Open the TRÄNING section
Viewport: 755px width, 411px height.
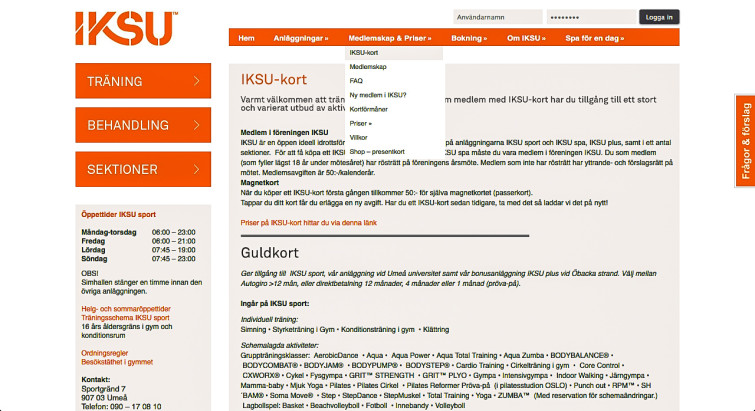(x=143, y=81)
